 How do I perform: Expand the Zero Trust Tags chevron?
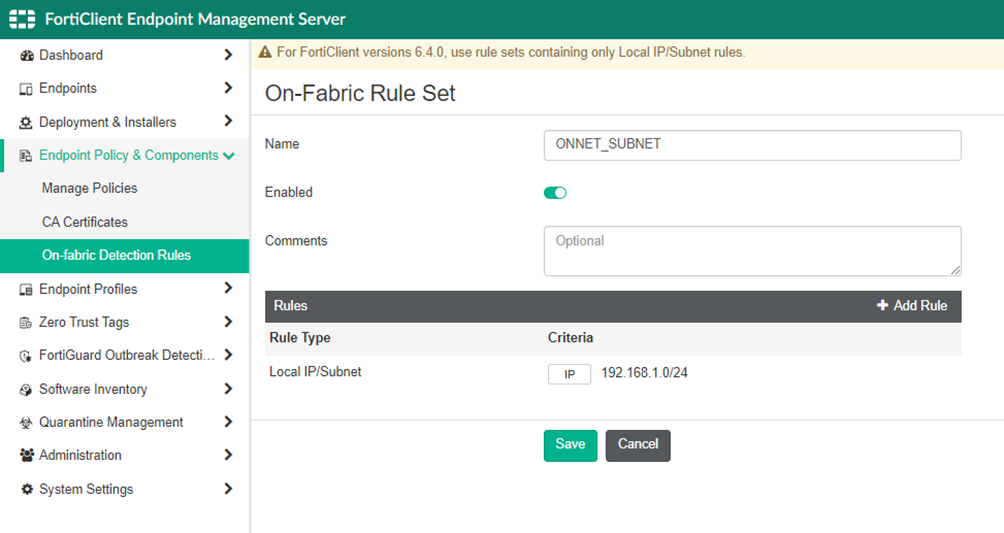tap(228, 322)
